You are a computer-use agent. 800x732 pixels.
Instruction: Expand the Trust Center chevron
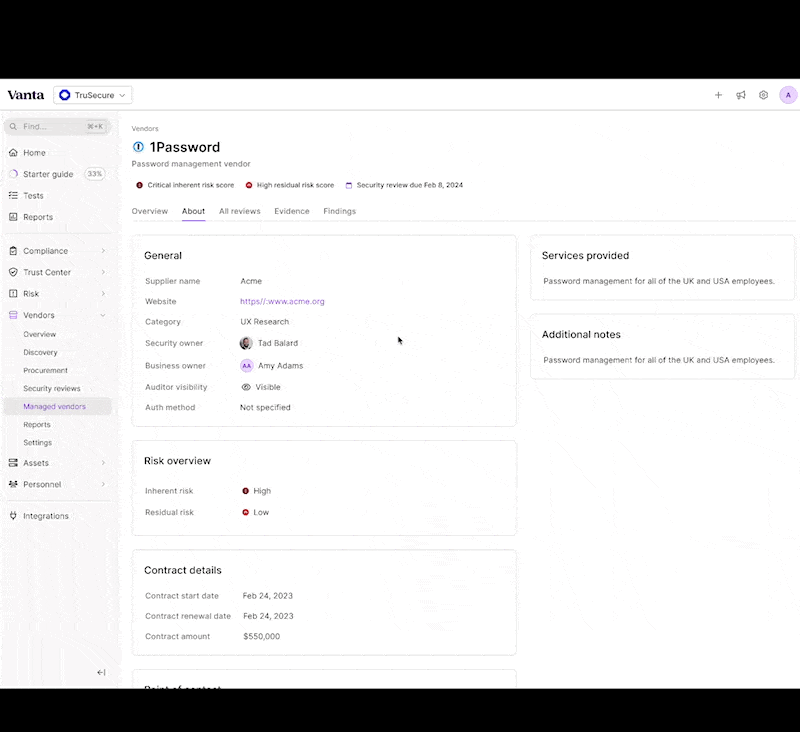[103, 272]
